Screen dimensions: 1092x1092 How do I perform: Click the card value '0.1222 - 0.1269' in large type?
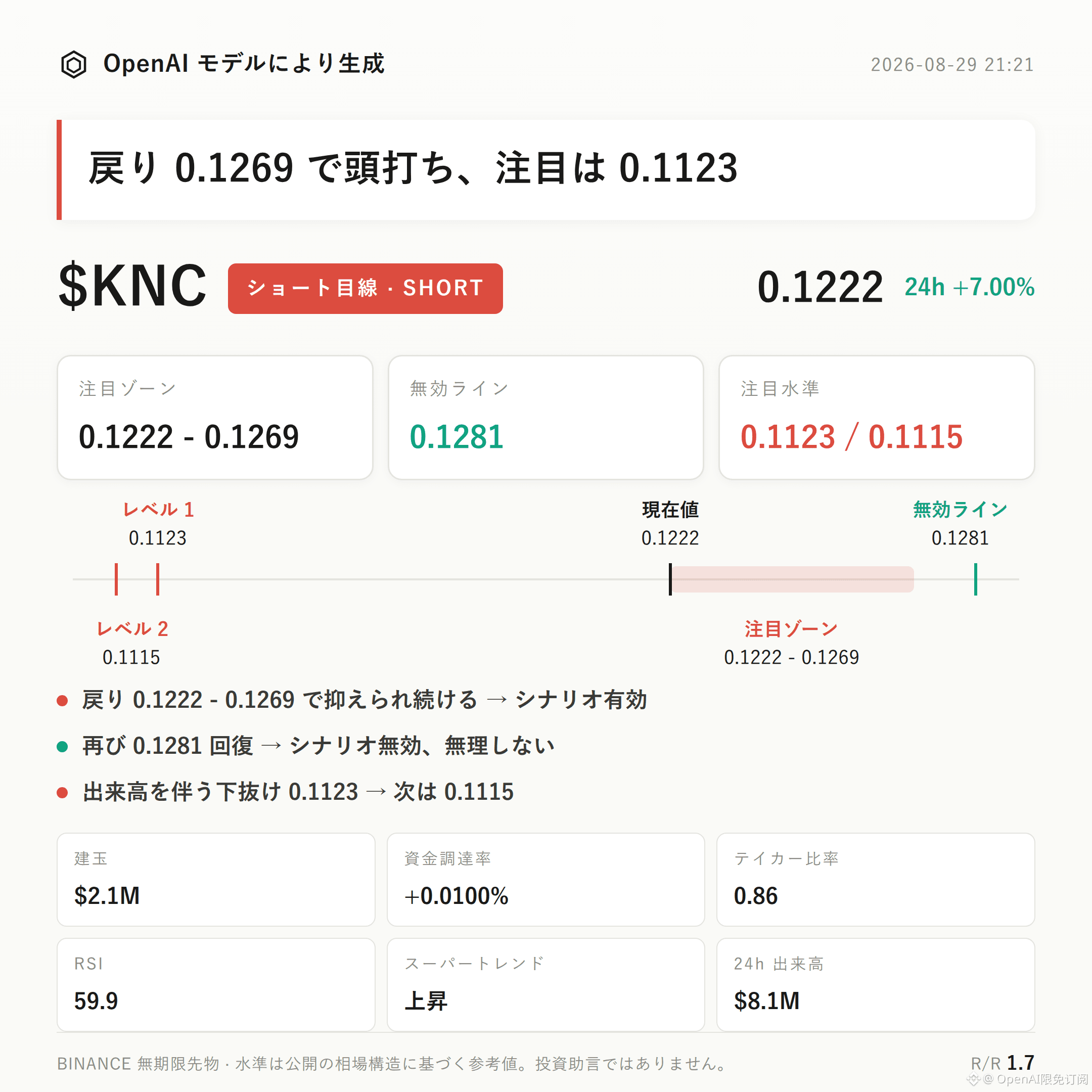click(189, 437)
